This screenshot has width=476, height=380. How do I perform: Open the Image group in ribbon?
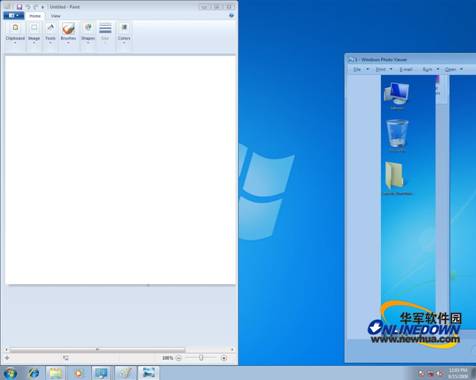[x=34, y=33]
